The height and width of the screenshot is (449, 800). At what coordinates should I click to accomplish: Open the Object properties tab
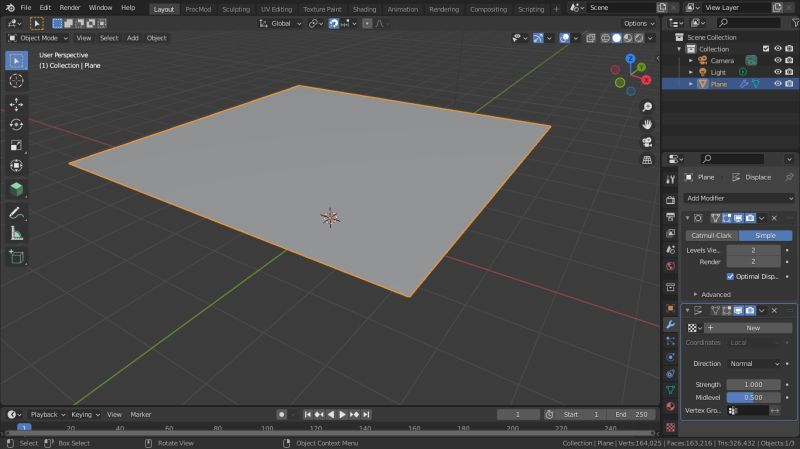[670, 308]
